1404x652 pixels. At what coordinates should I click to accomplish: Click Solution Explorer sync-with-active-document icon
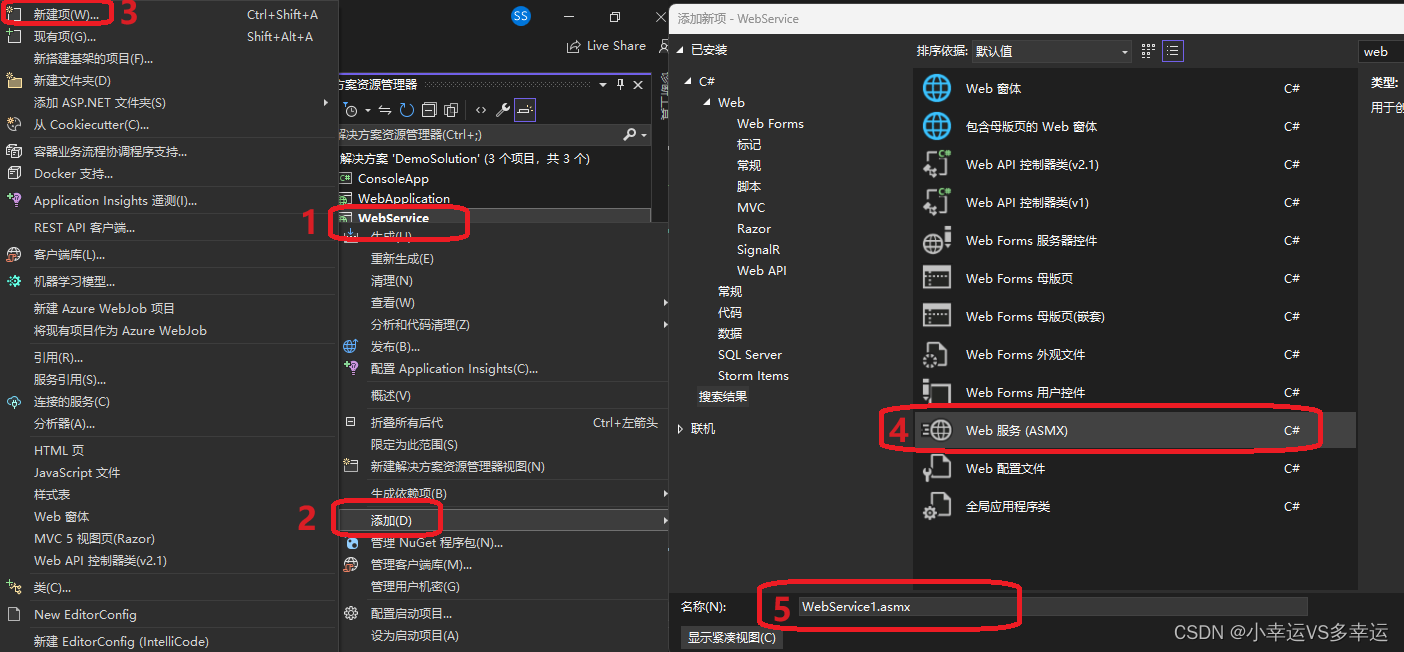pos(385,110)
